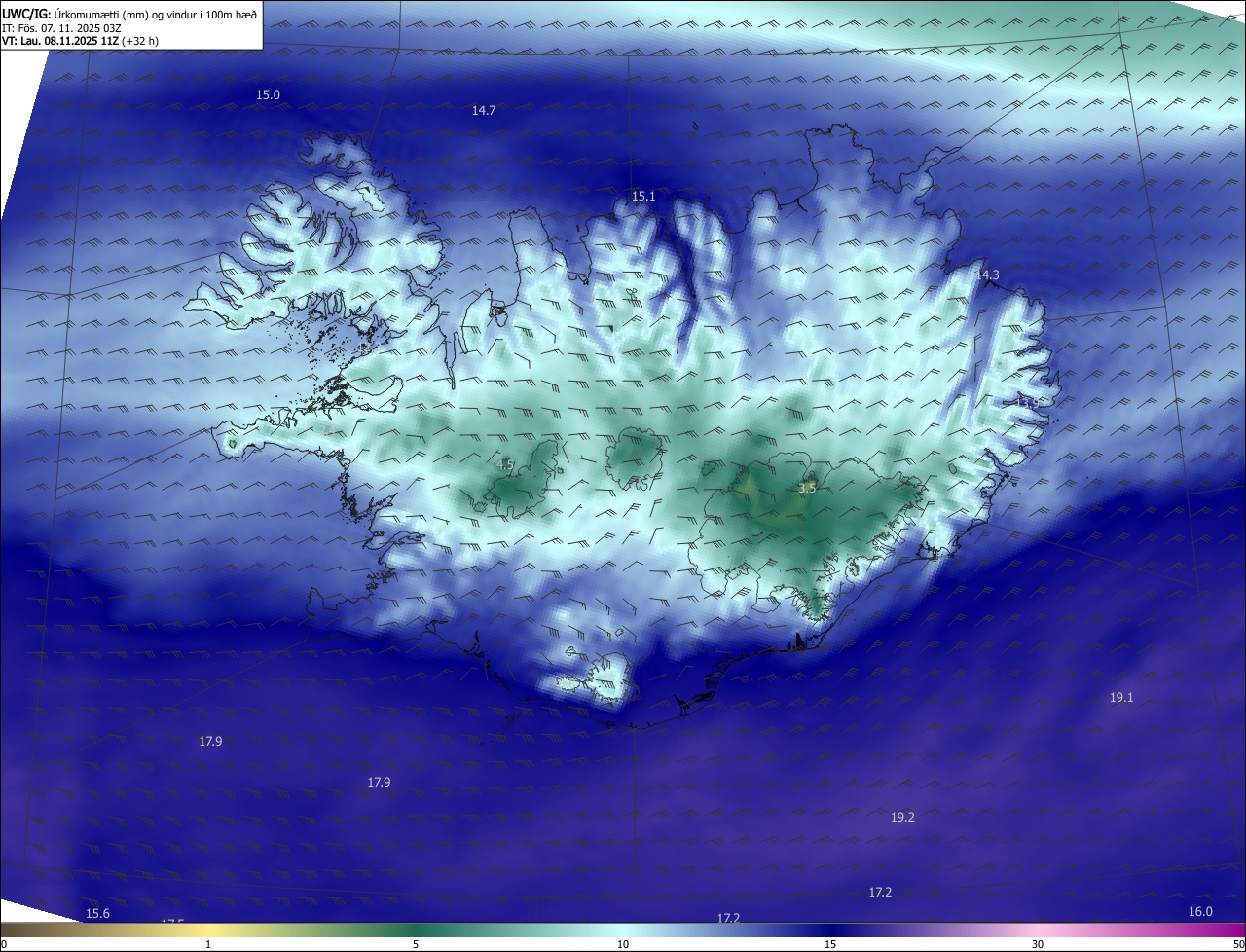Select the 14.7 value label on the map
This screenshot has height=952, width=1246.
484,110
